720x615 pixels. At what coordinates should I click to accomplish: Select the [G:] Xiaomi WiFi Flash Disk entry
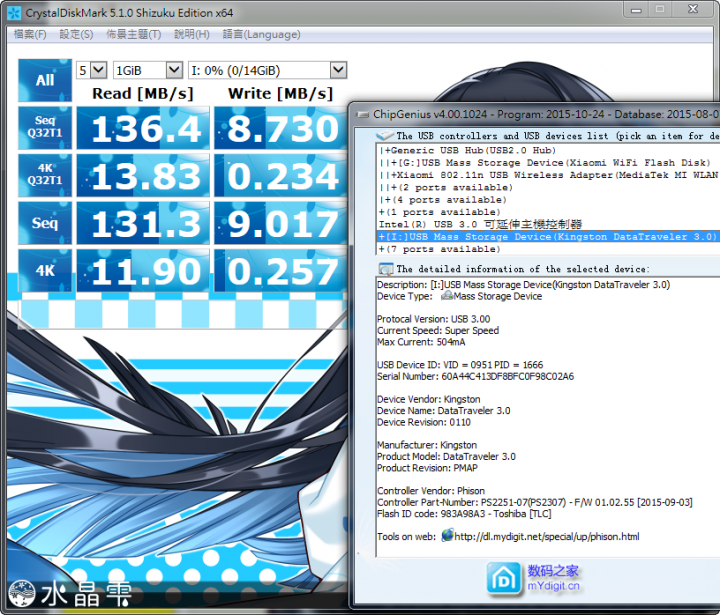click(545, 163)
